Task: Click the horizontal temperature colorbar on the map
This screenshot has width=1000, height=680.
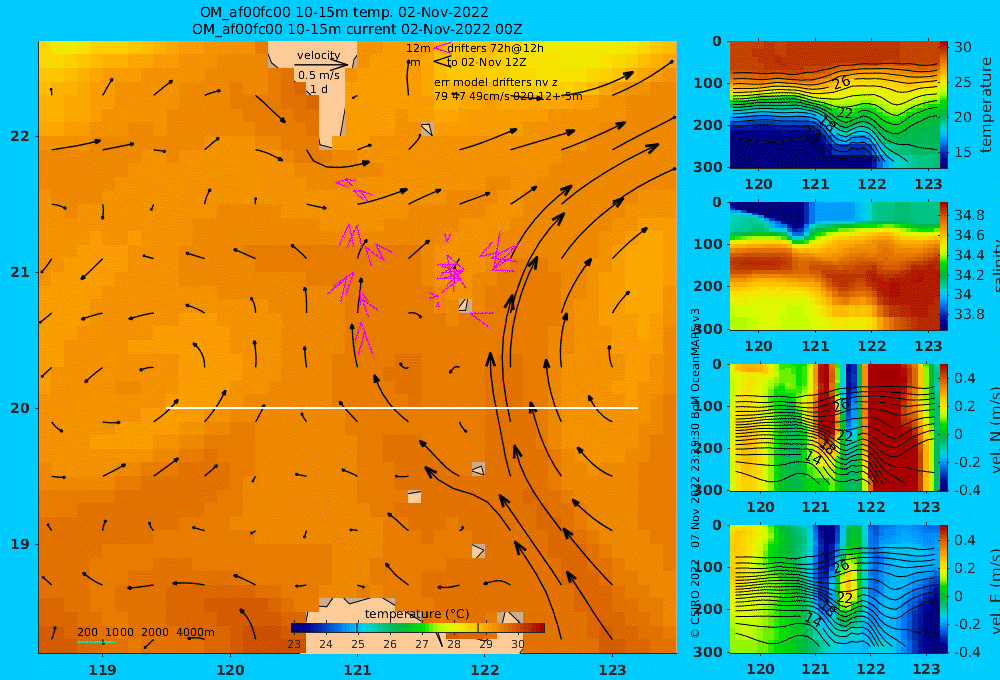Action: click(x=418, y=628)
